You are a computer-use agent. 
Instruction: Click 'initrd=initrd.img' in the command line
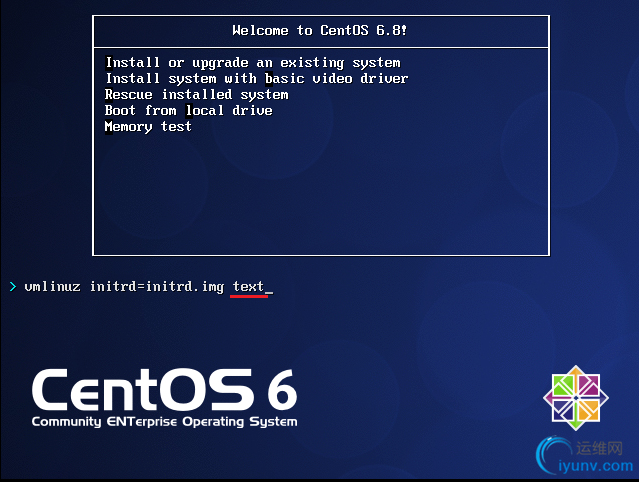click(x=157, y=287)
